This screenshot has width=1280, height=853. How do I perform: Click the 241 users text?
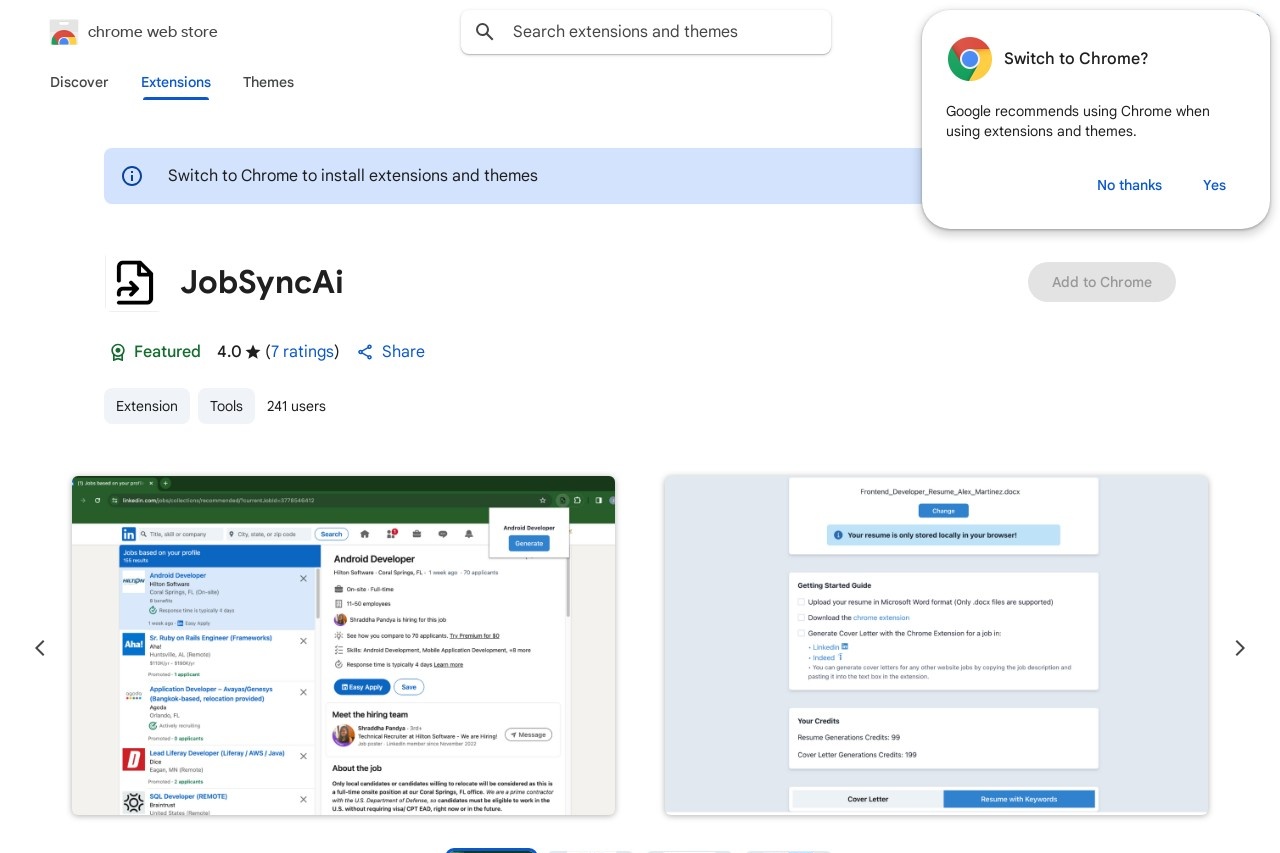click(x=296, y=406)
